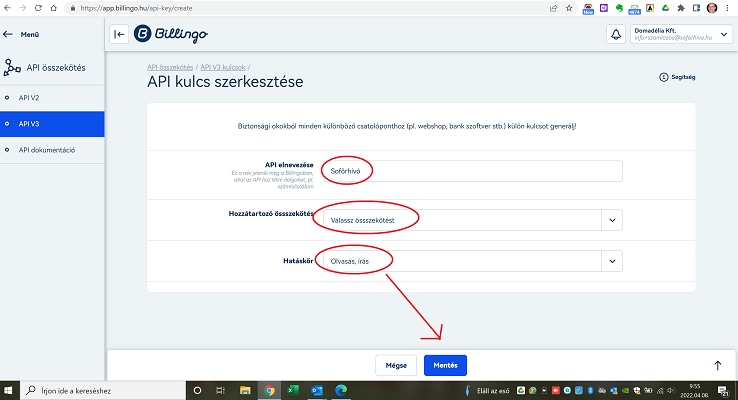The width and height of the screenshot is (738, 400).
Task: Select API V3 in the sidebar
Action: [29, 124]
